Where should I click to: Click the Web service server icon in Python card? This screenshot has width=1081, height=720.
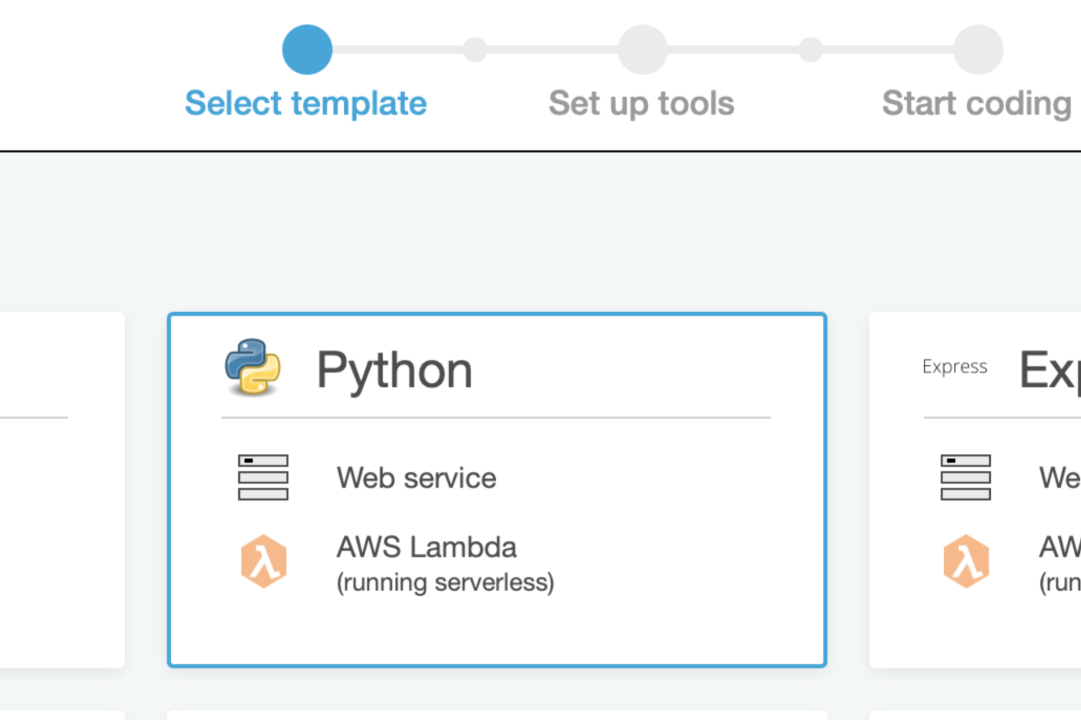pos(263,477)
